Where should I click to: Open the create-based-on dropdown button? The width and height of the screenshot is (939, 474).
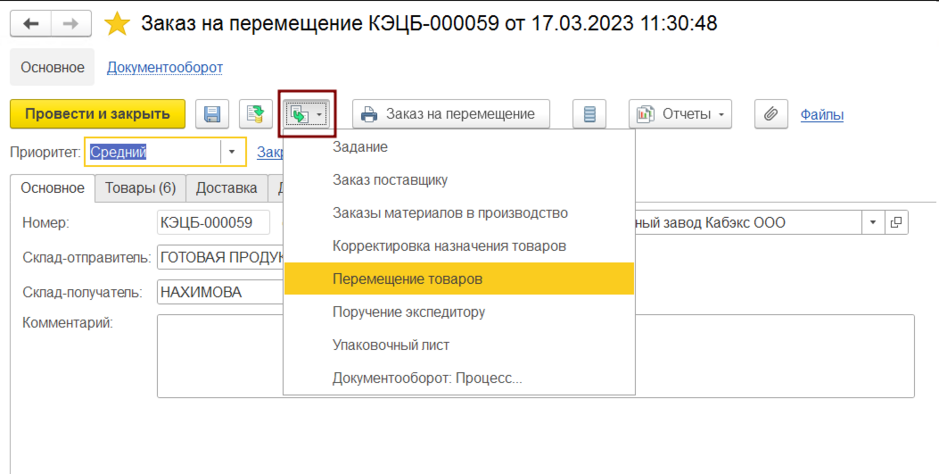[x=307, y=114]
